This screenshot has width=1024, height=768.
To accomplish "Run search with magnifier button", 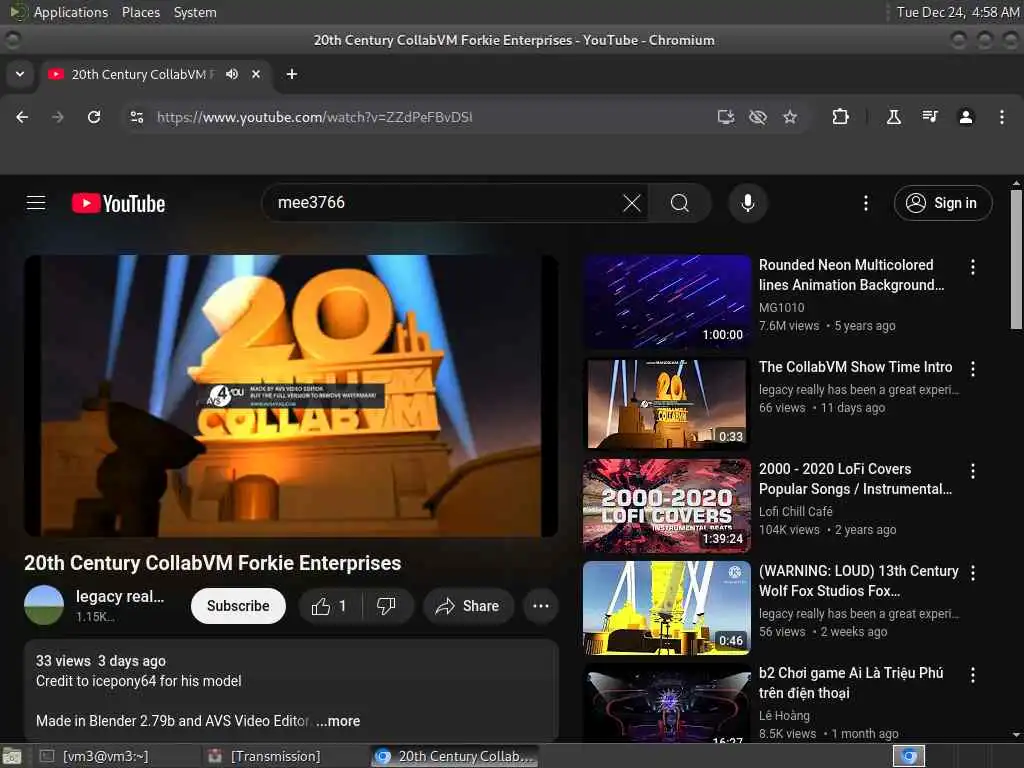I will pyautogui.click(x=680, y=203).
